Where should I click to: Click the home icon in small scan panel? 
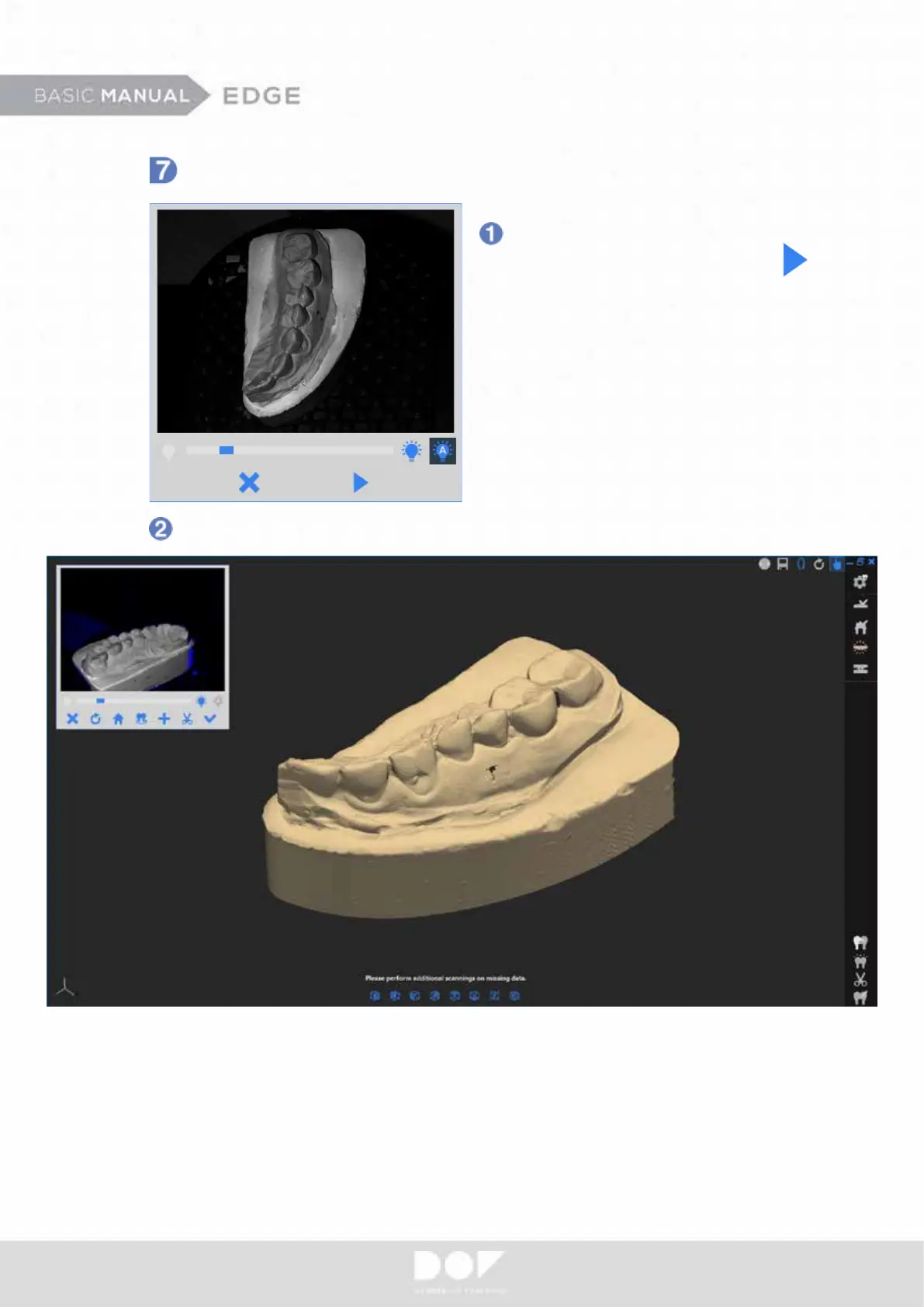pyautogui.click(x=118, y=719)
